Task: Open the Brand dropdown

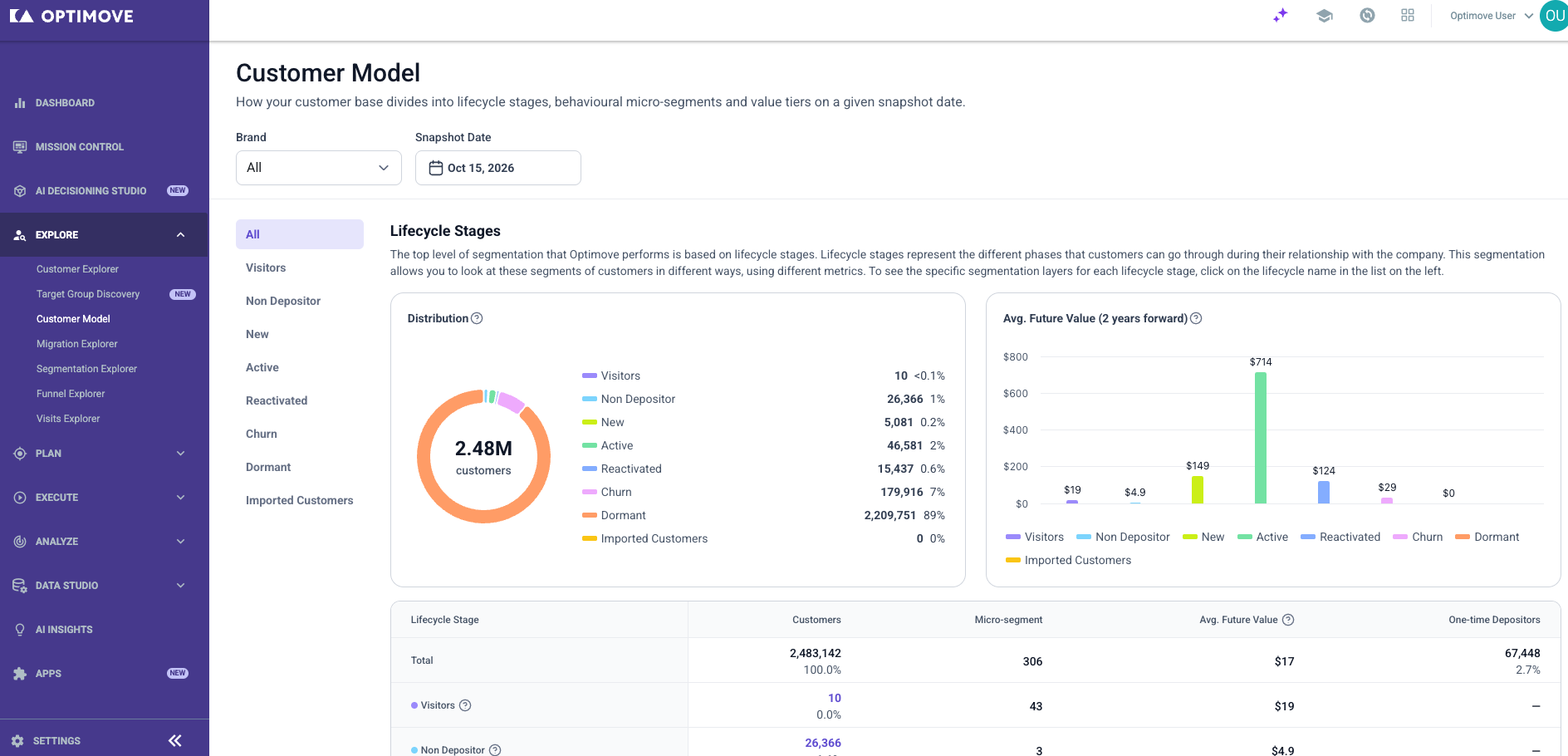Action: tap(319, 168)
